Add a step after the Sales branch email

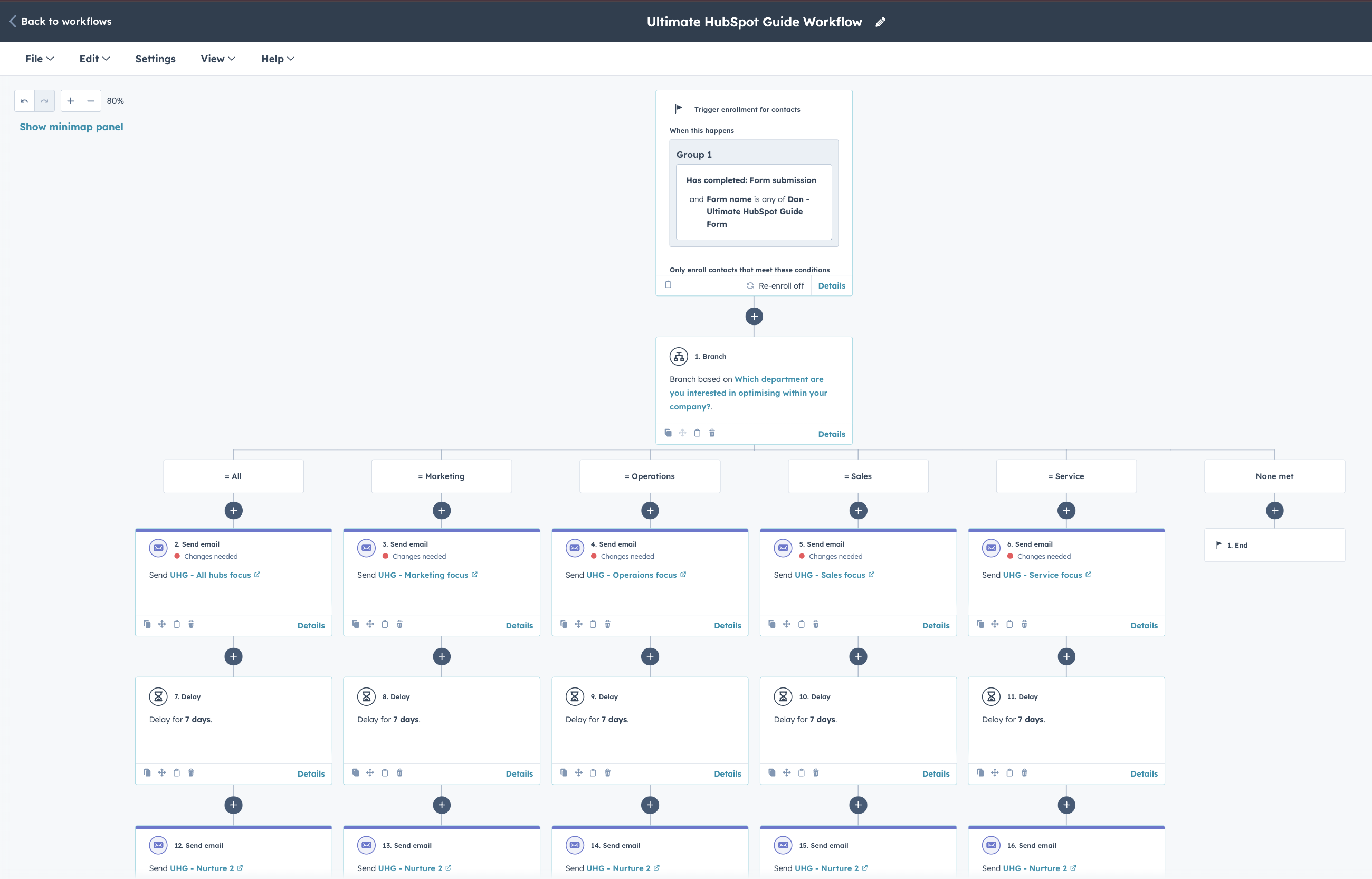[x=858, y=656]
